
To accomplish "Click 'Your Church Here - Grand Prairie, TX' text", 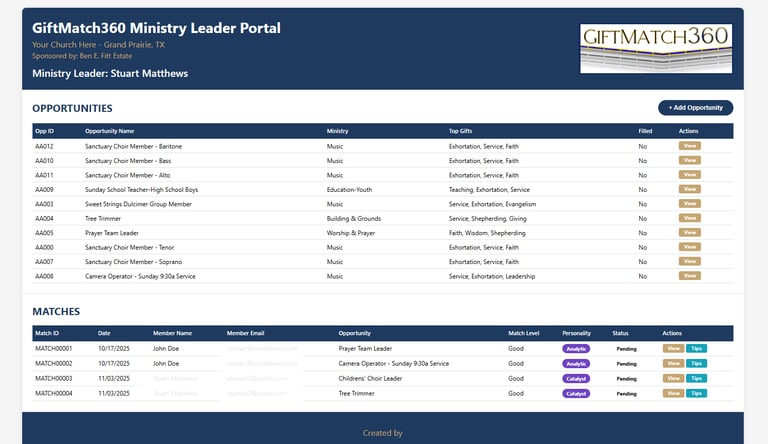I will [98, 45].
